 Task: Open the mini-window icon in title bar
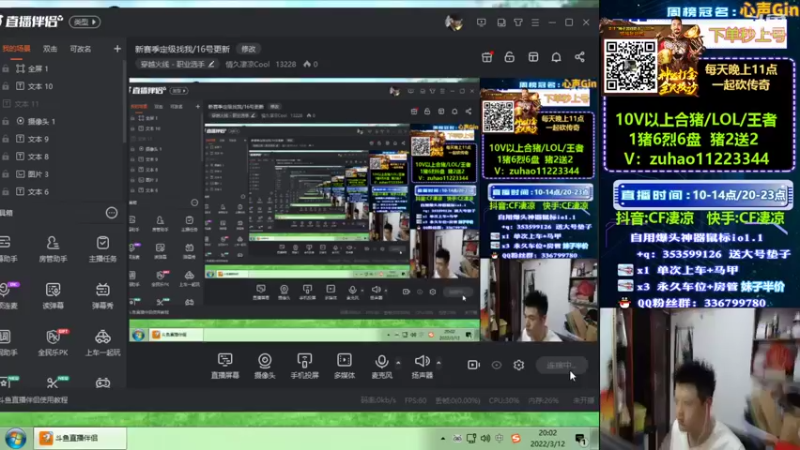(501, 22)
